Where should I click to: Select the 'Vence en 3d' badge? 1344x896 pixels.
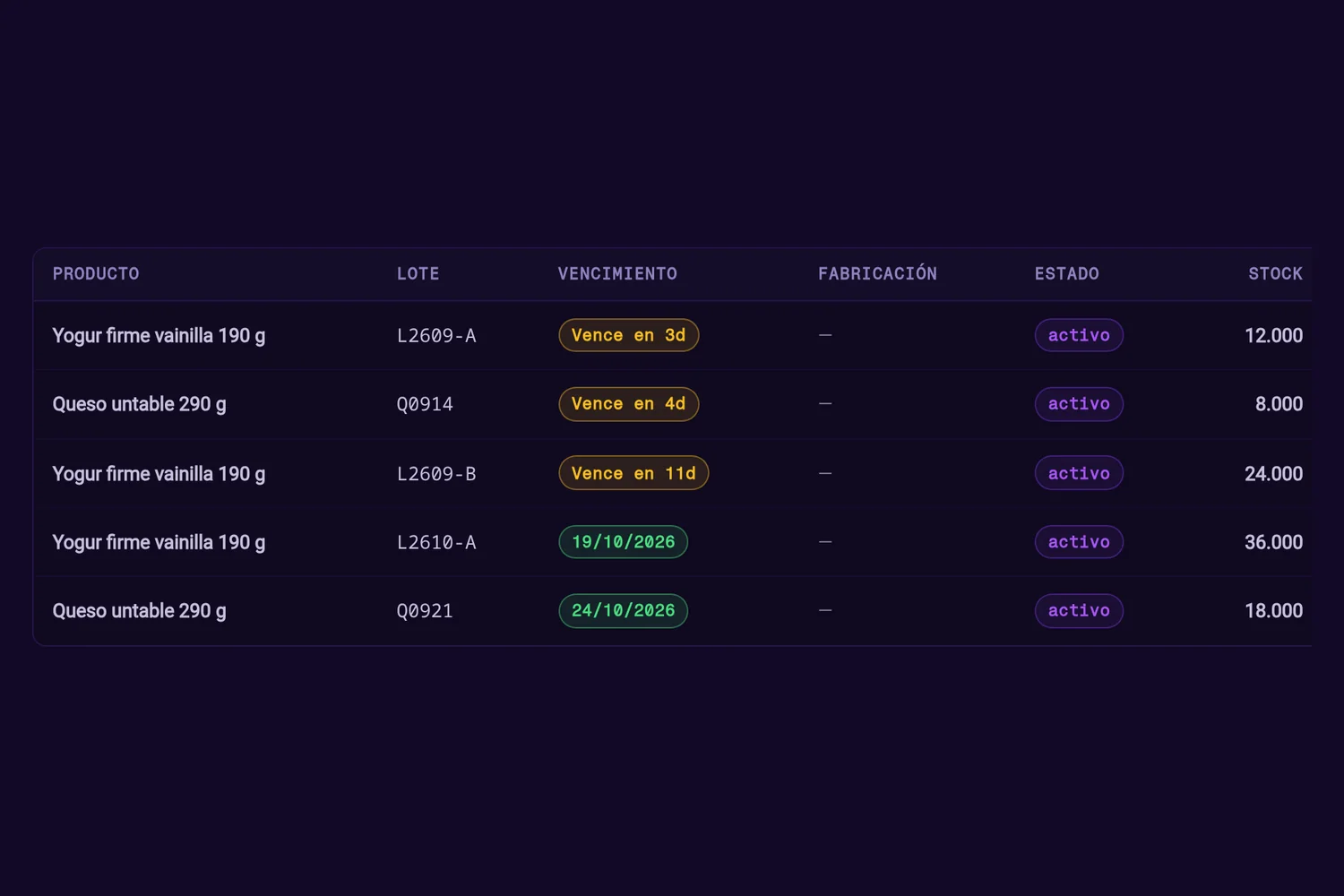click(629, 335)
